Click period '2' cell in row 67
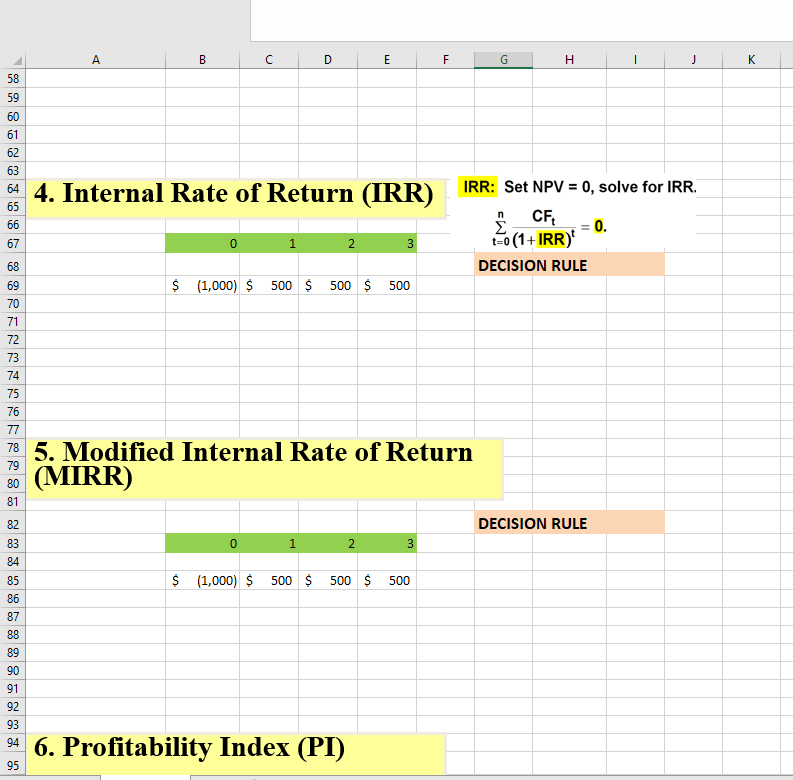 tap(328, 244)
